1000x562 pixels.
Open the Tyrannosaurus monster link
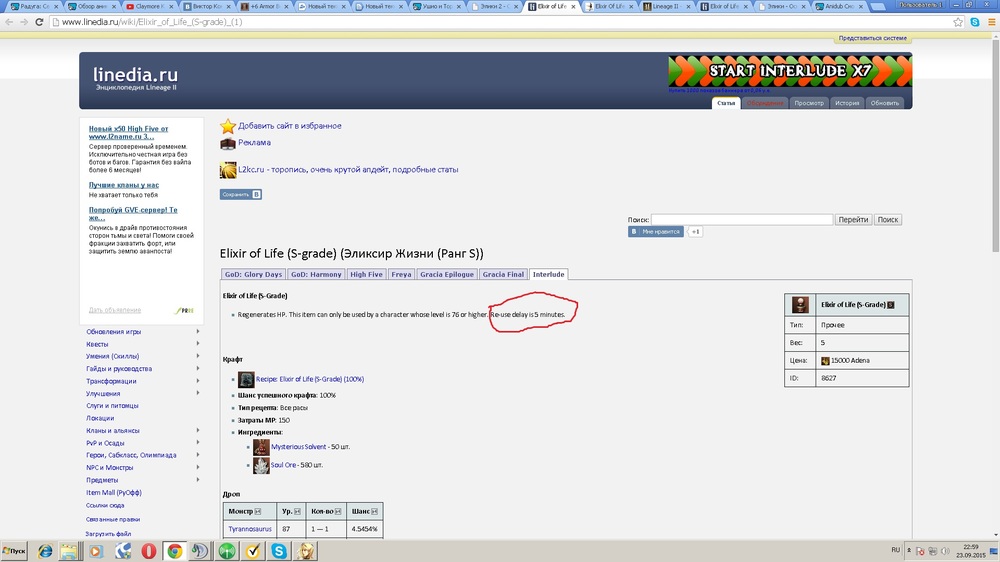point(248,527)
